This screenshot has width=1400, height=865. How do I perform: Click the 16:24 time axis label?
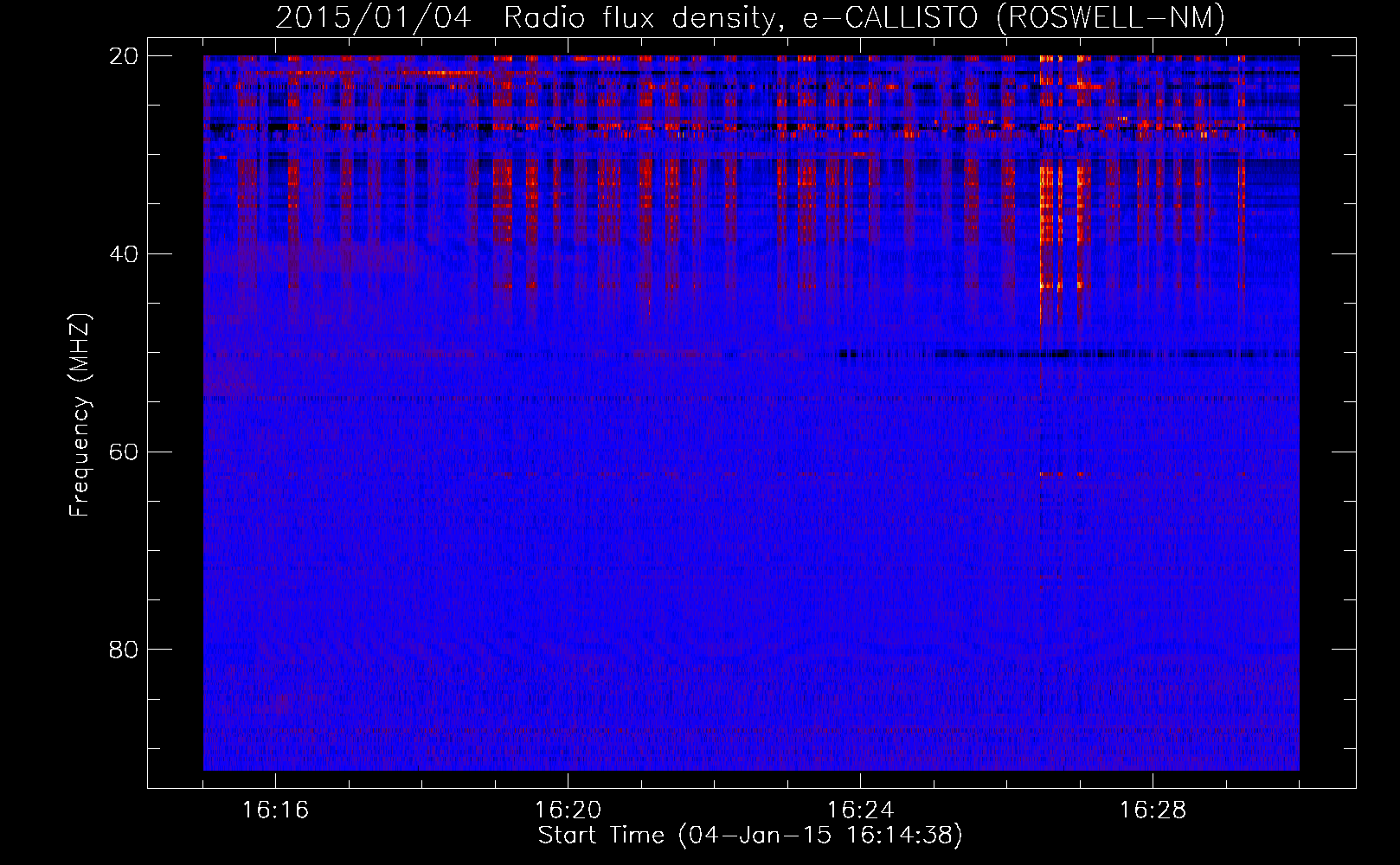tap(860, 811)
